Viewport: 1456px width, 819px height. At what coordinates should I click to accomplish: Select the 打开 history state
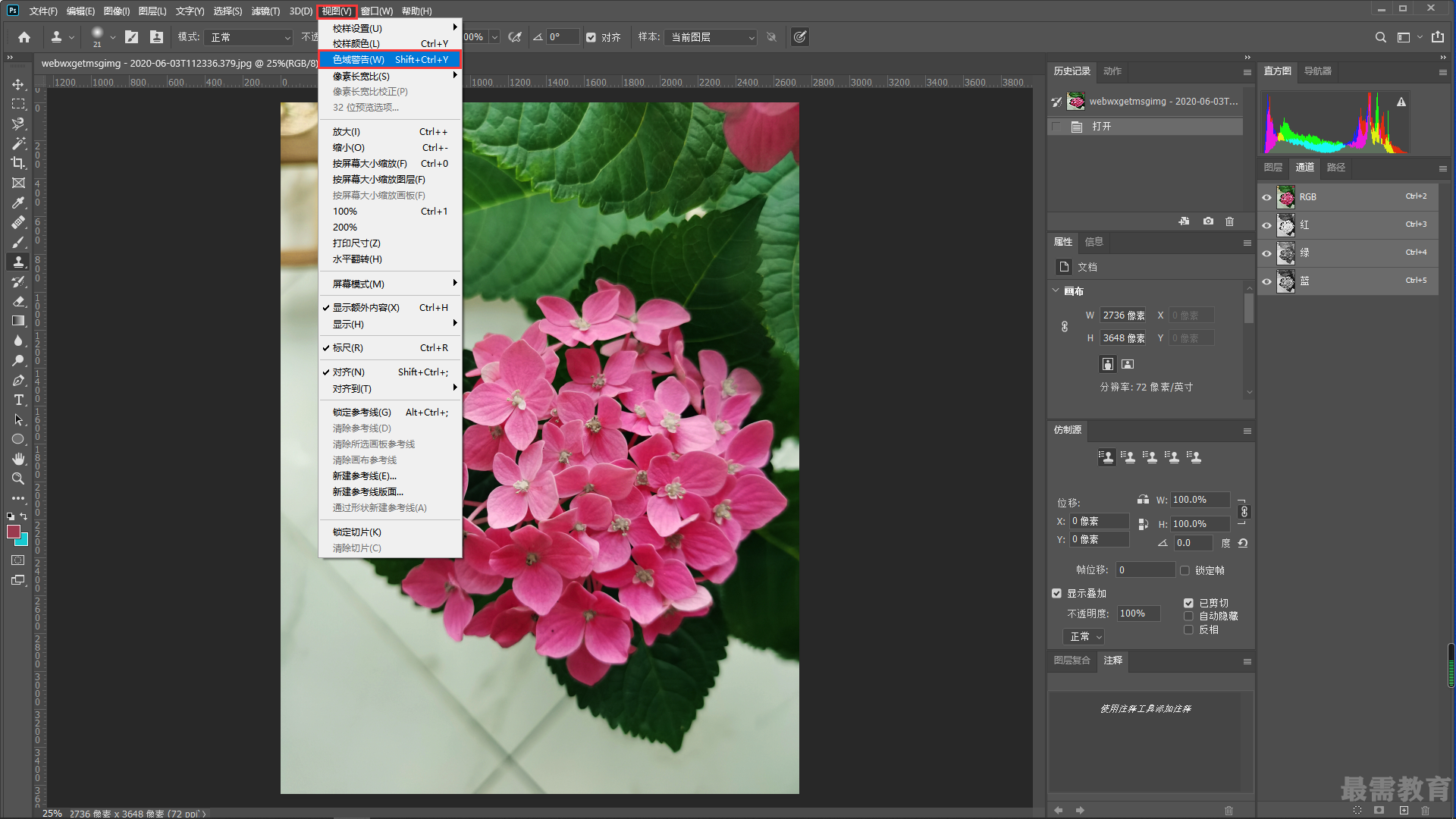point(1145,127)
